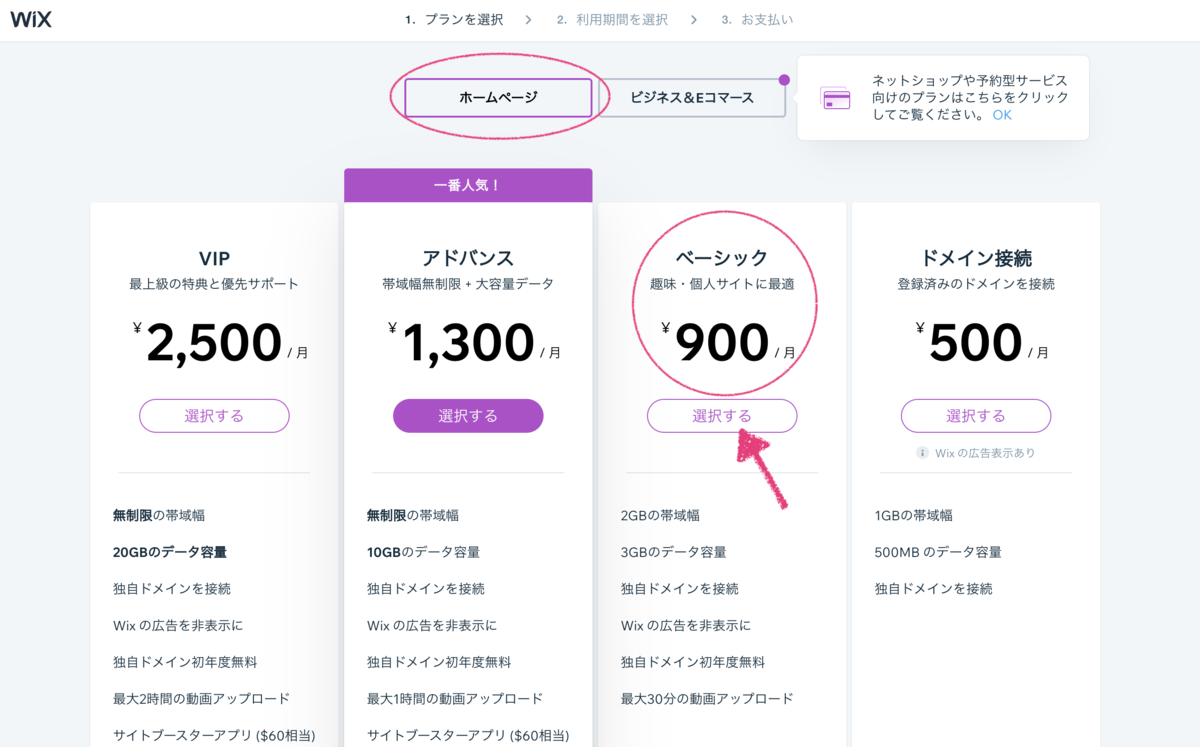
Task: Click 最上級の特典と優先サポート subtitle
Action: pyautogui.click(x=214, y=284)
